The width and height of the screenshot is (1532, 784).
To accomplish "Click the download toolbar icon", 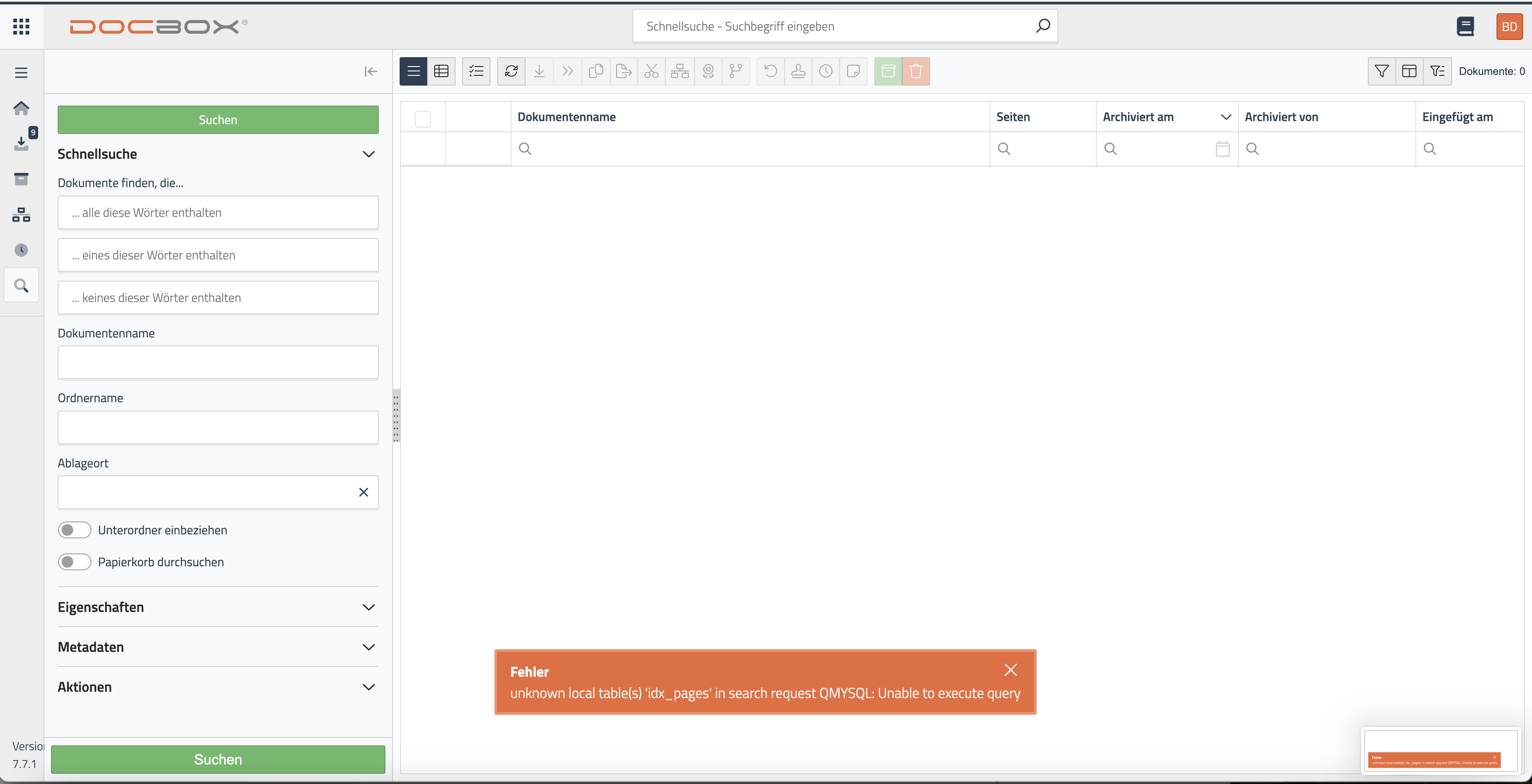I will pos(539,71).
